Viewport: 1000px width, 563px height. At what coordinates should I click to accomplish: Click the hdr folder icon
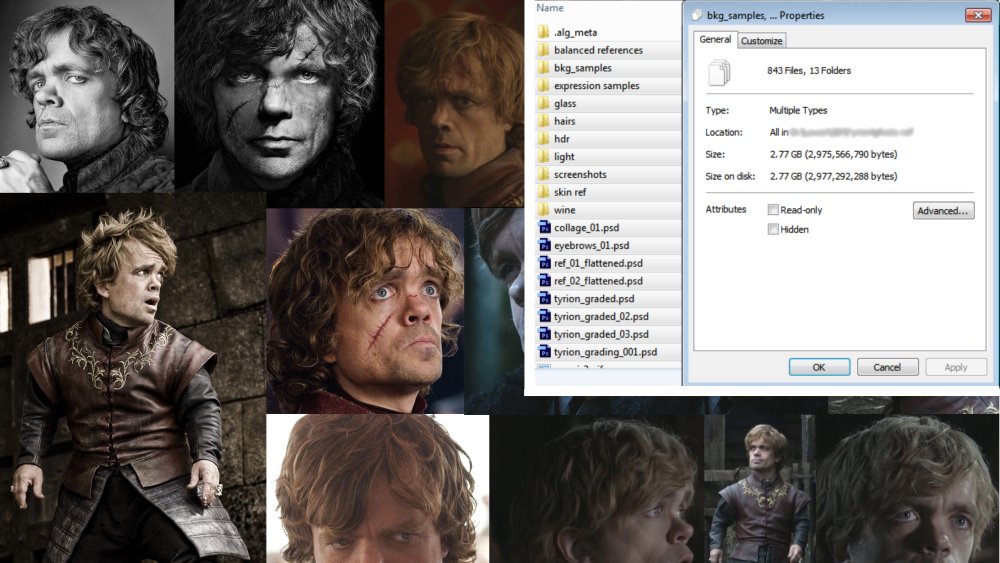(x=543, y=139)
